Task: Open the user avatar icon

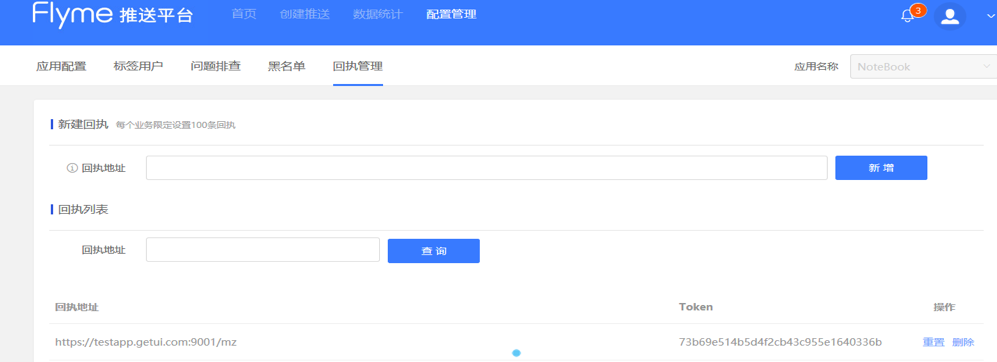Action: [950, 17]
